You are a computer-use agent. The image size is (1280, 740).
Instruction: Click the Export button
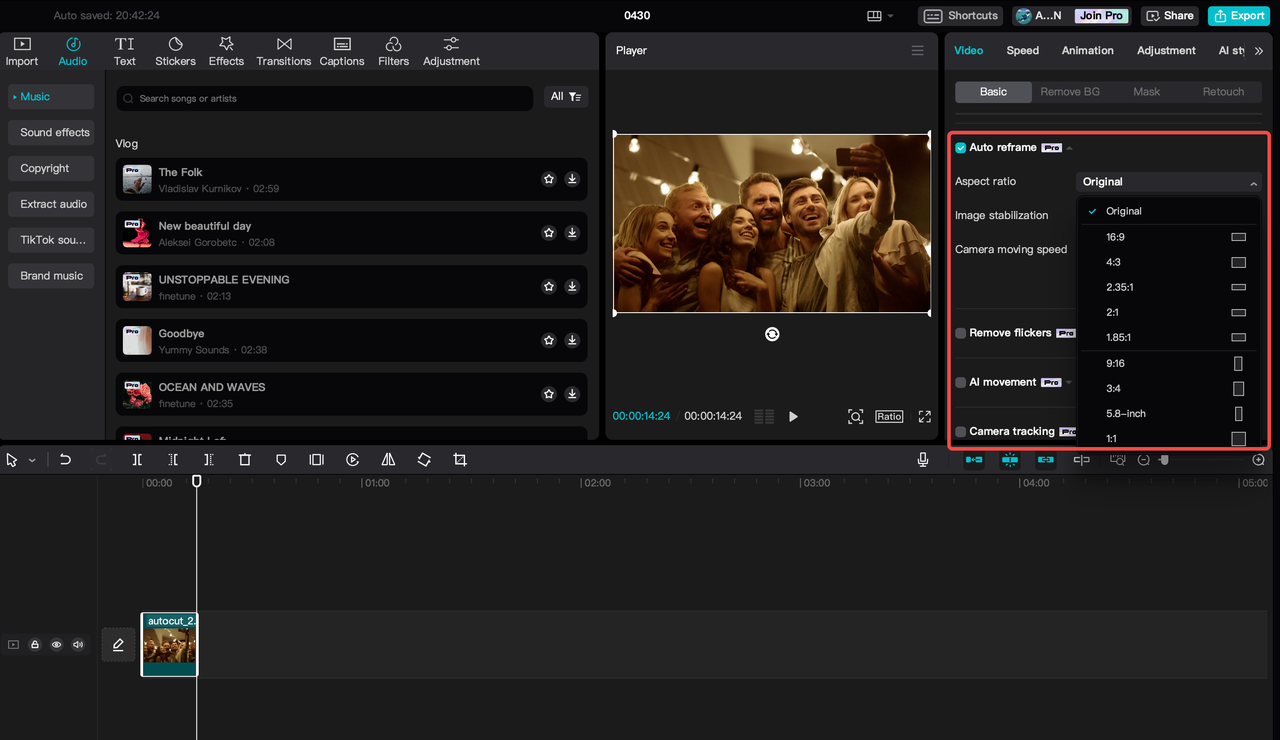[x=1238, y=15]
